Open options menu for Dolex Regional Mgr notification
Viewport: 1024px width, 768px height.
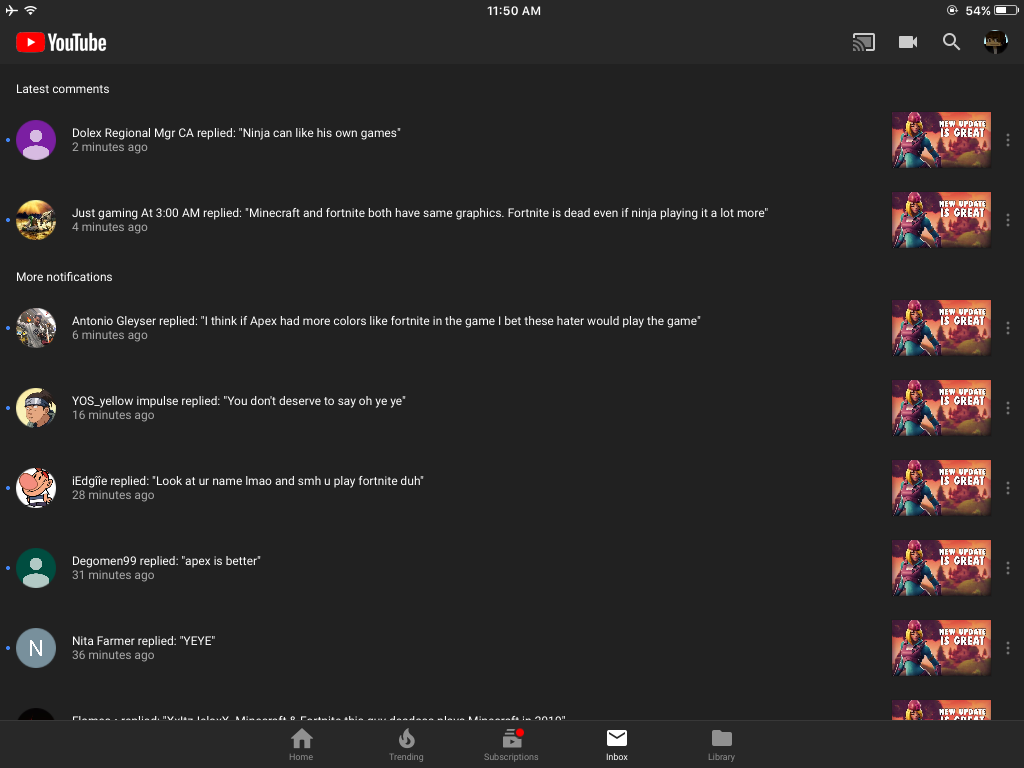tap(1008, 140)
